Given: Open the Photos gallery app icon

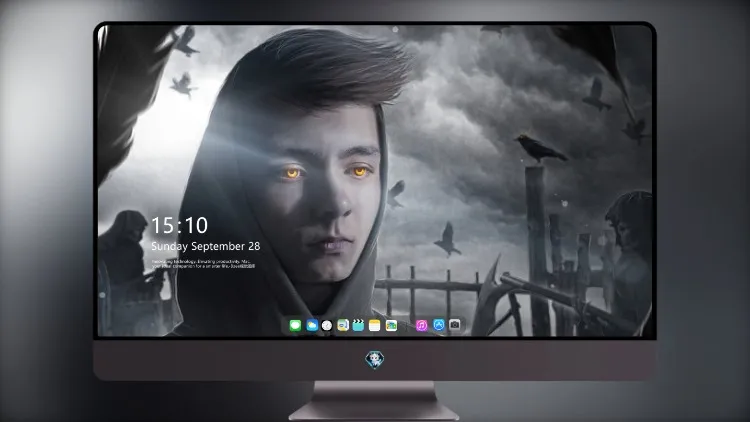Looking at the screenshot, I should 391,326.
